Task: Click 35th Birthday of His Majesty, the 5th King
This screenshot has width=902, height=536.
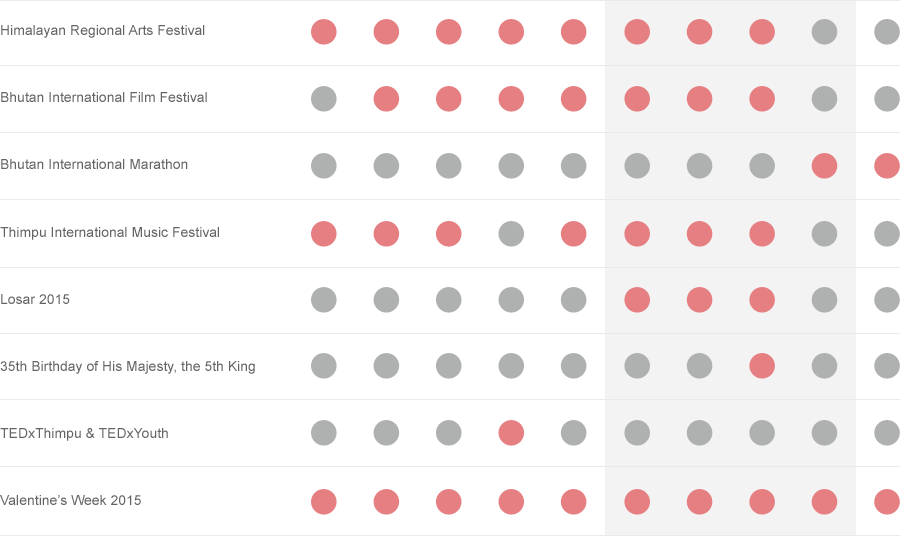Action: tap(128, 366)
